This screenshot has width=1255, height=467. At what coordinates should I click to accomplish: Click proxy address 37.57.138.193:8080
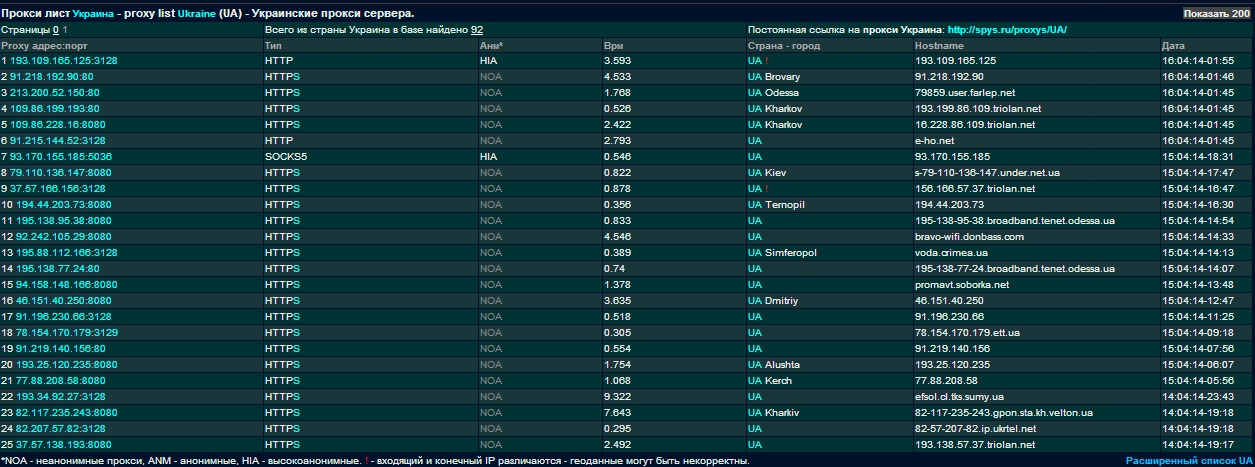tap(64, 445)
